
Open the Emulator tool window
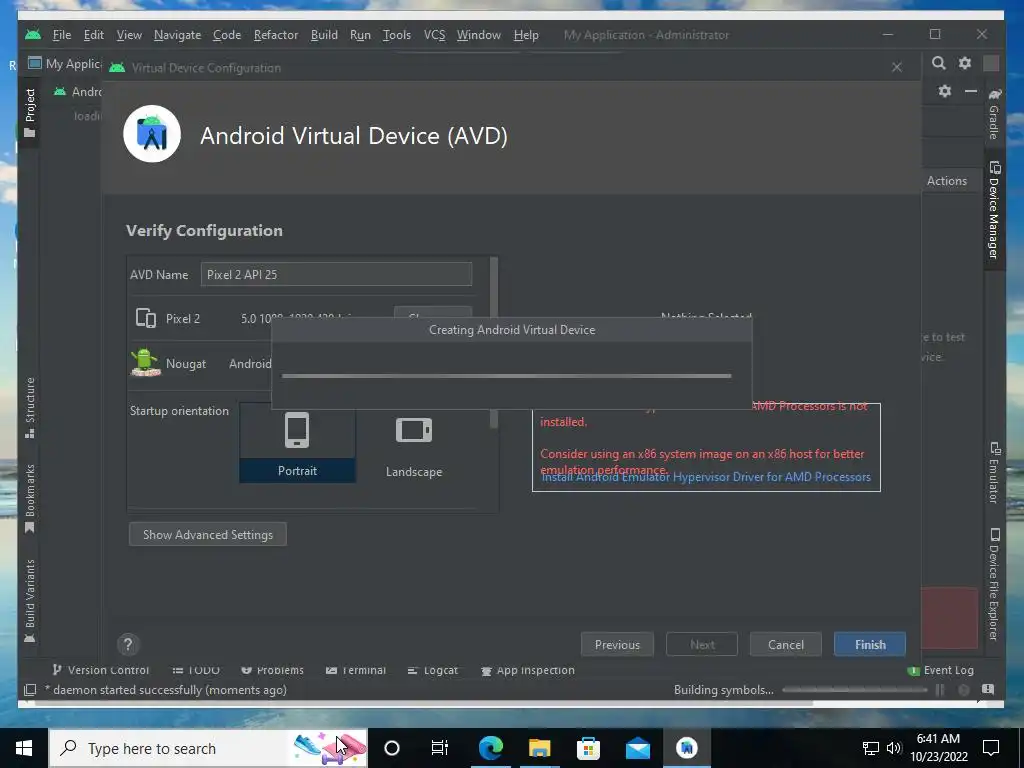click(994, 473)
